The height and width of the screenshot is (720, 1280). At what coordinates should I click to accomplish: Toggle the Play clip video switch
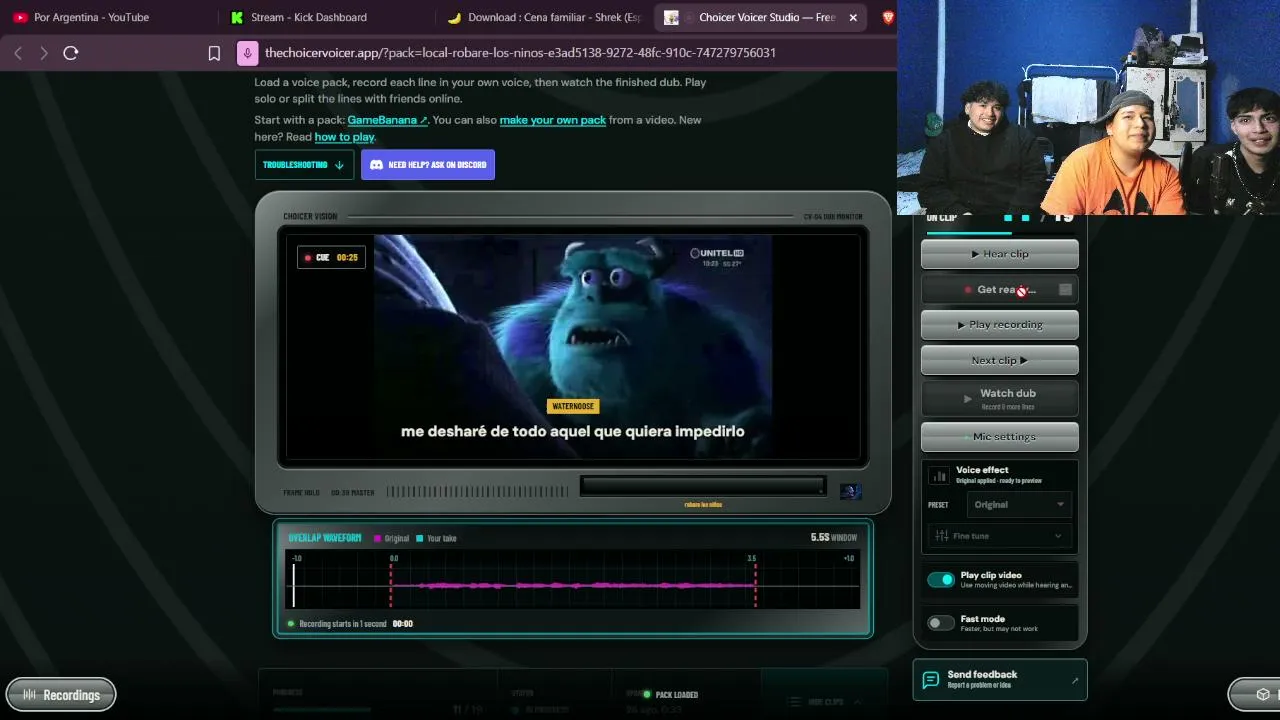[941, 579]
